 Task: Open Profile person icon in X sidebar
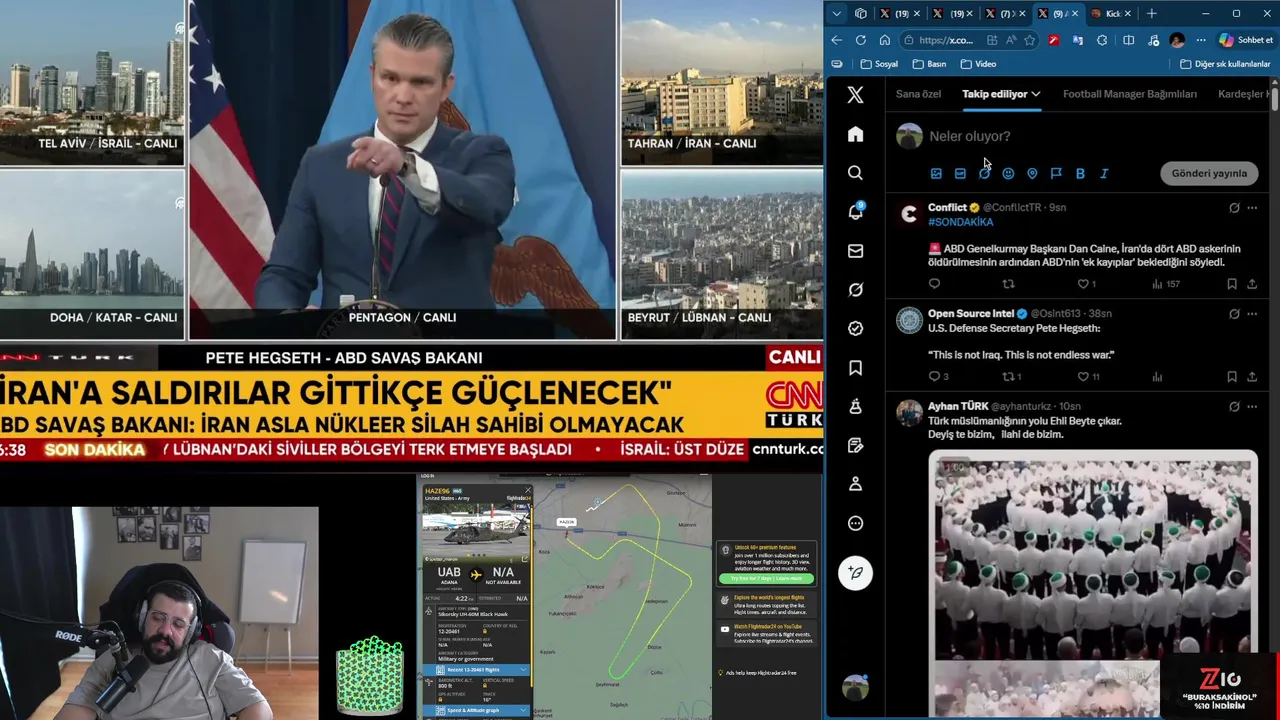click(x=855, y=484)
